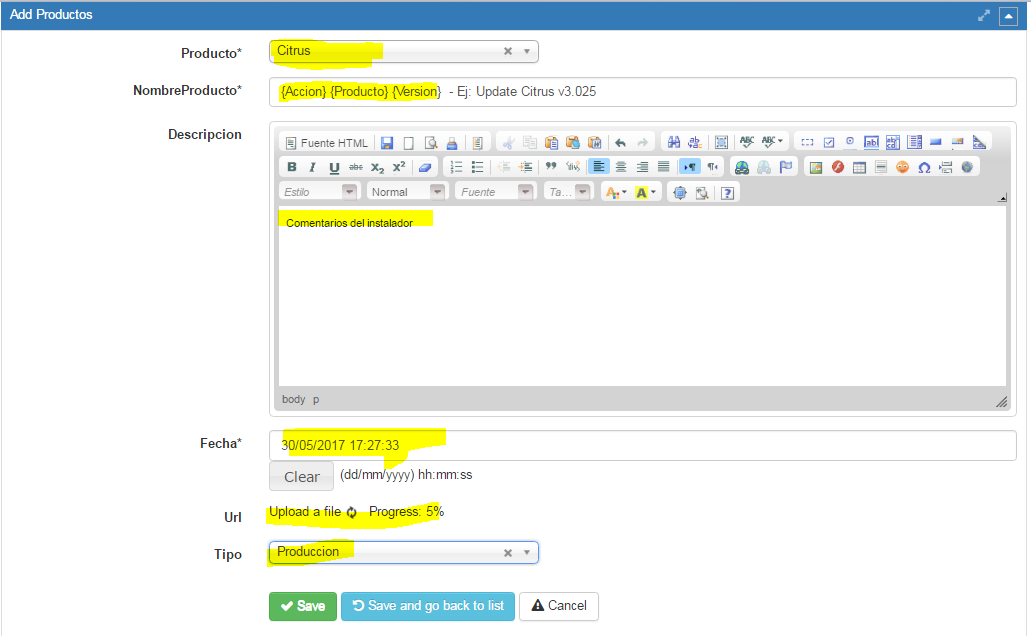This screenshot has width=1031, height=636.
Task: Insert Horizontal Line icon
Action: point(881,167)
